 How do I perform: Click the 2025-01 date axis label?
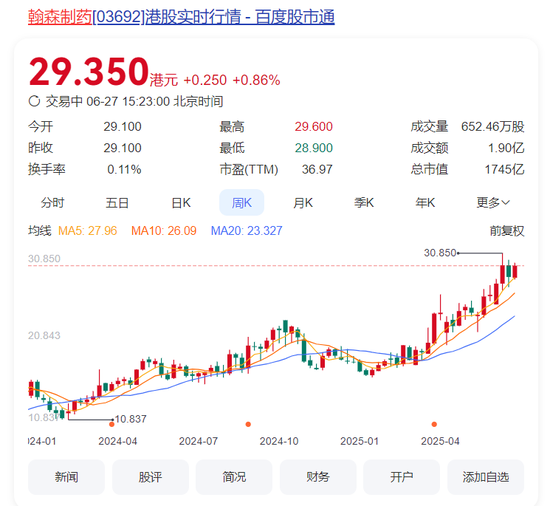coord(360,441)
